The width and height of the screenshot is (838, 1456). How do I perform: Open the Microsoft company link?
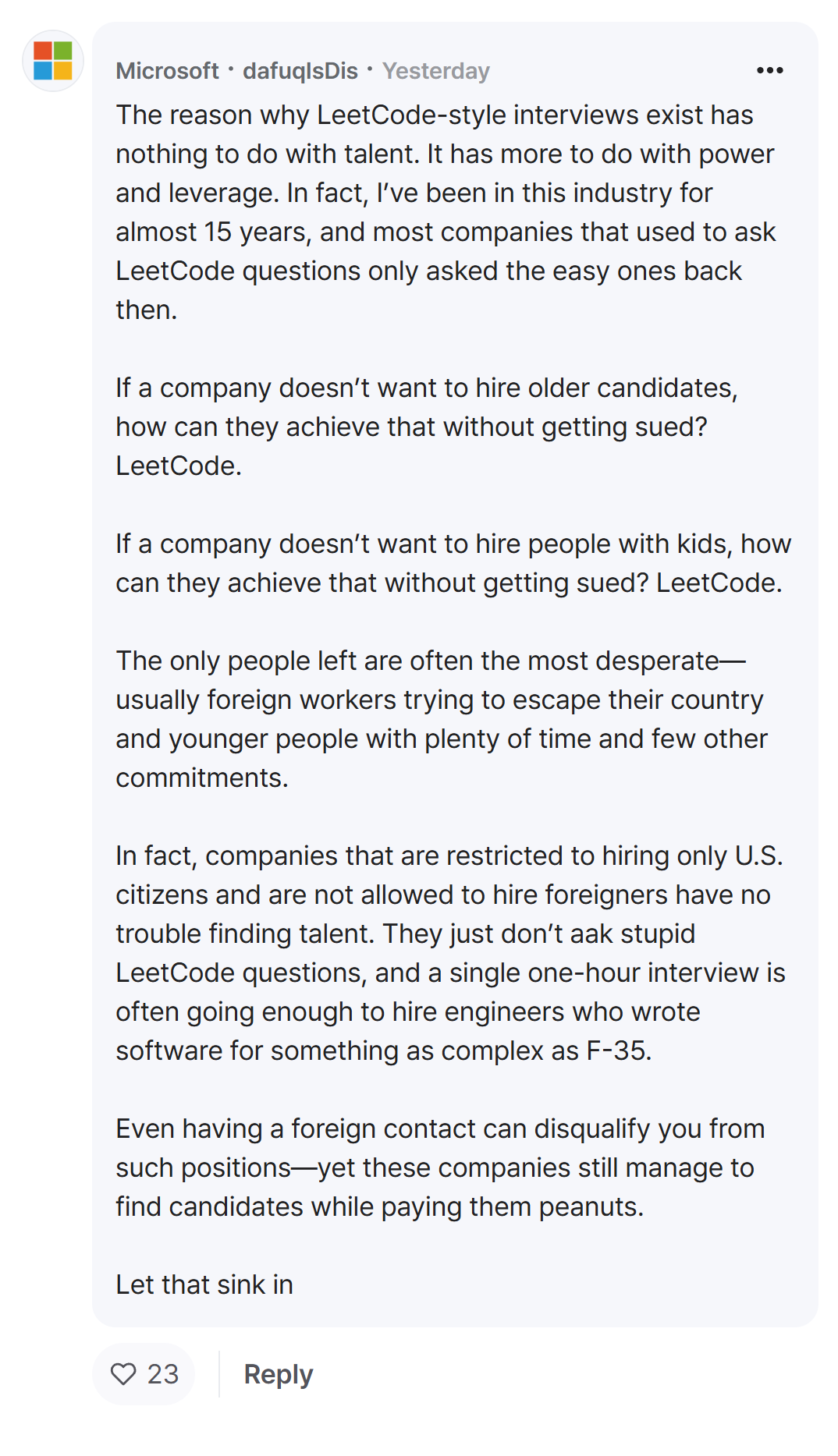click(167, 71)
